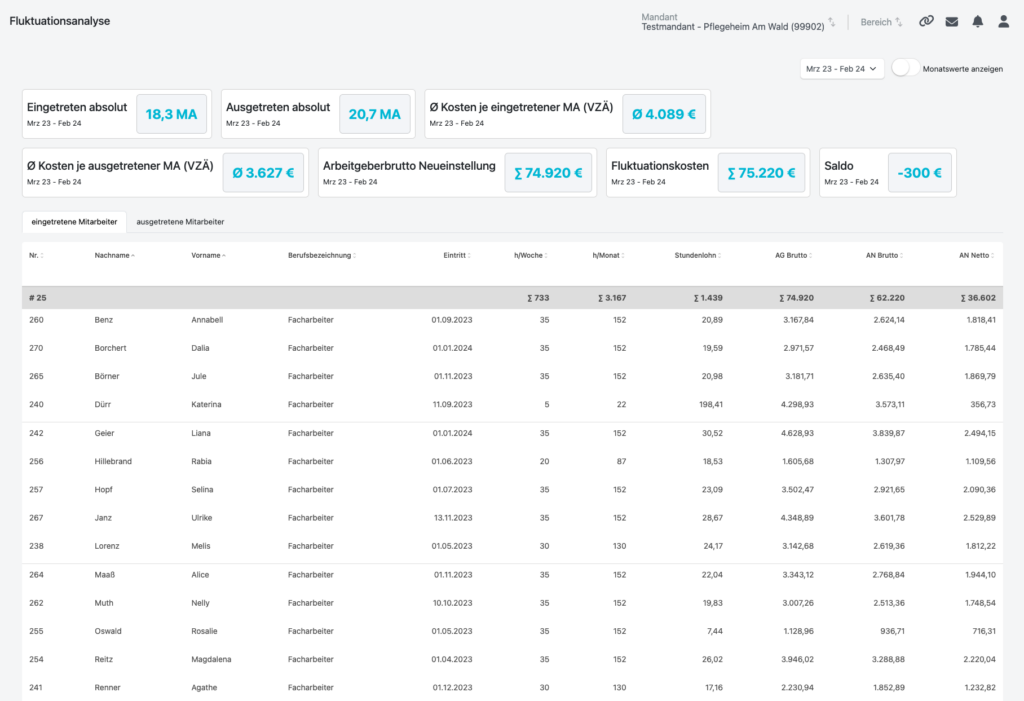
Task: Open the user profile icon
Action: (1004, 22)
